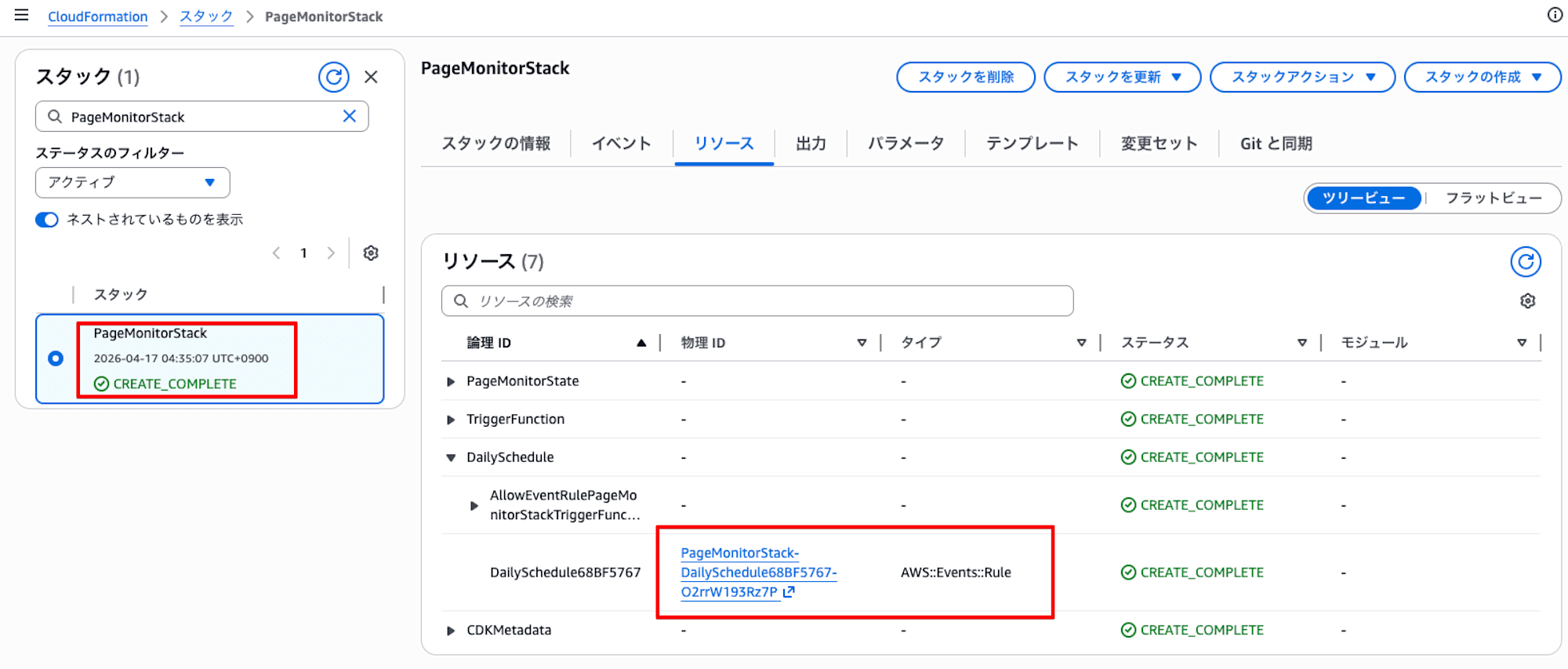1568x669 pixels.
Task: Close the stack list side panel
Action: point(371,77)
